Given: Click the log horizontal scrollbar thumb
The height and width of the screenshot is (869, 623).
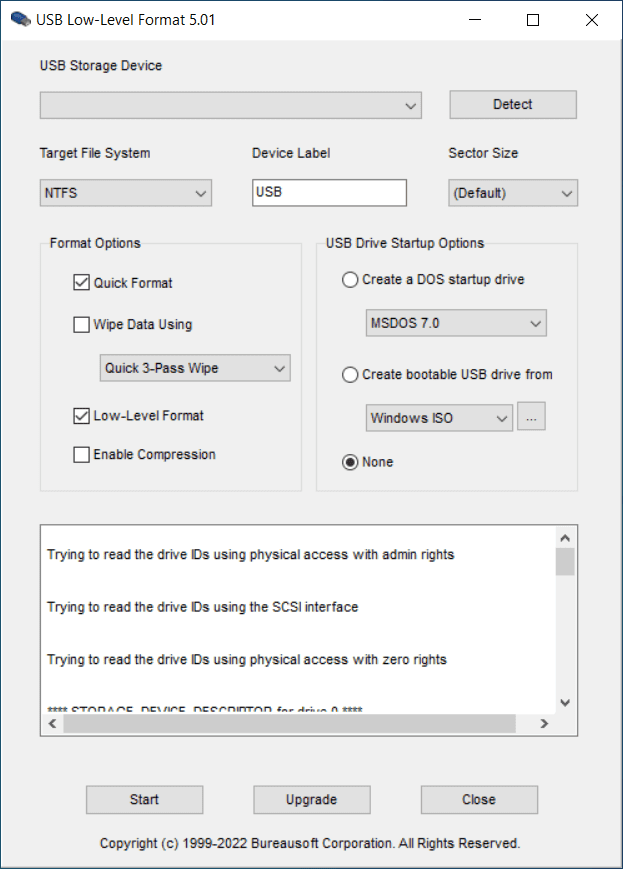Looking at the screenshot, I should point(289,723).
